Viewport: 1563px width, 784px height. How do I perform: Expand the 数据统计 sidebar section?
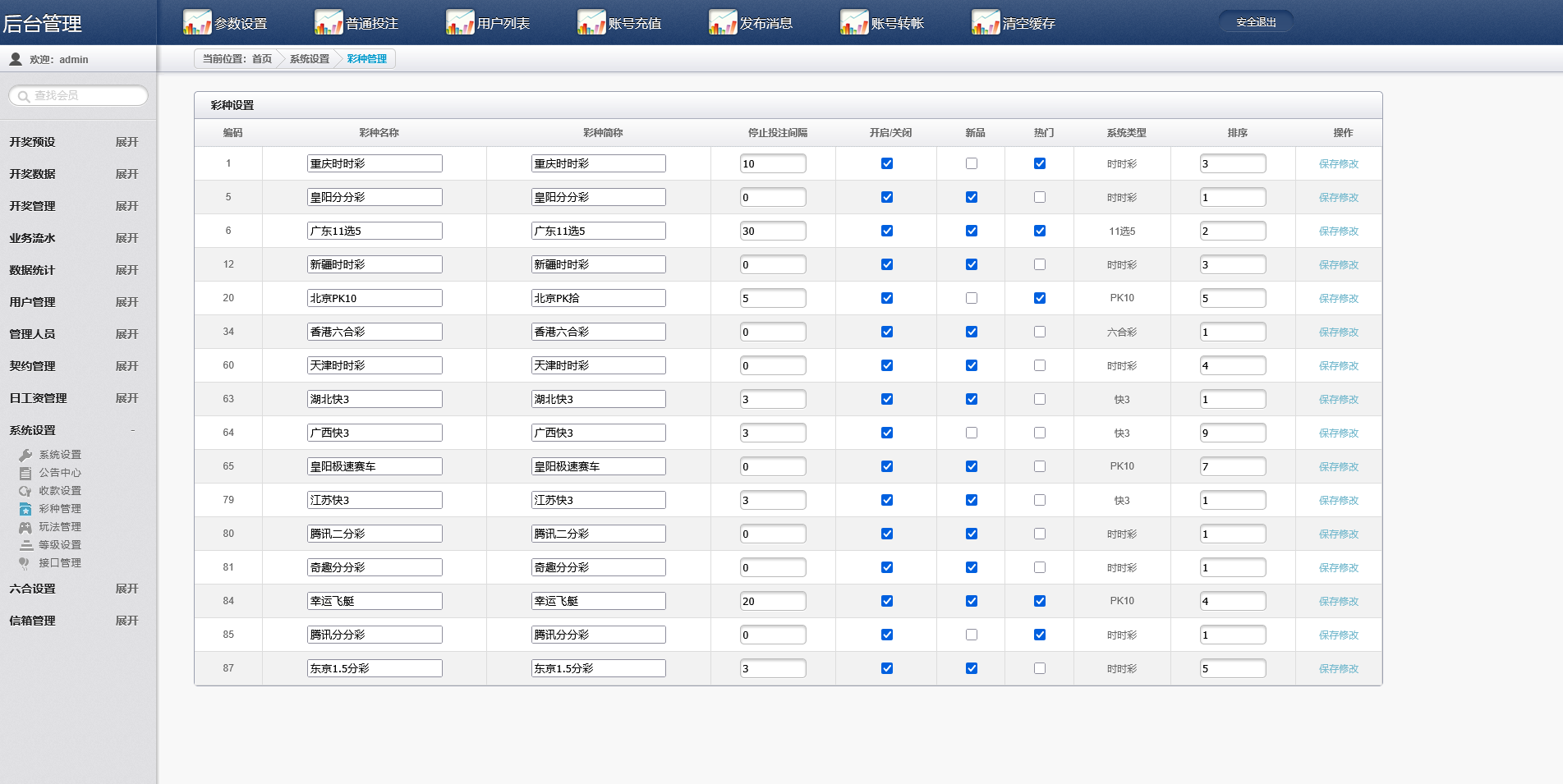click(126, 270)
